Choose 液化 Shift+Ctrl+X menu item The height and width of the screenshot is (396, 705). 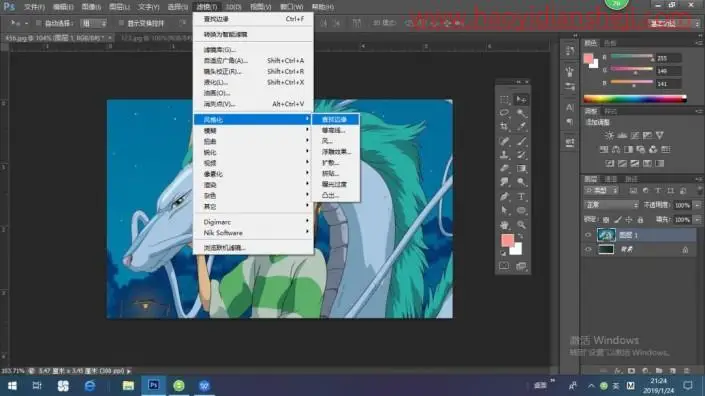[x=253, y=82]
